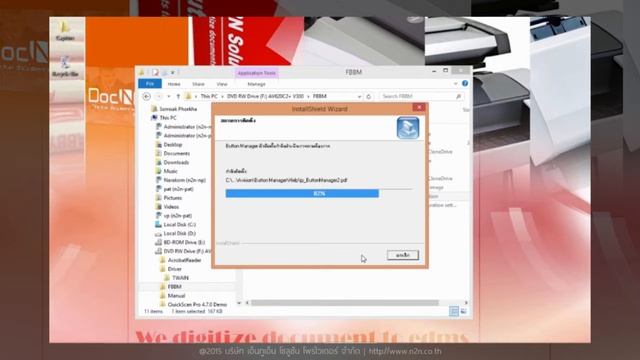Click the InstallShield installer logo icon

coord(408,128)
